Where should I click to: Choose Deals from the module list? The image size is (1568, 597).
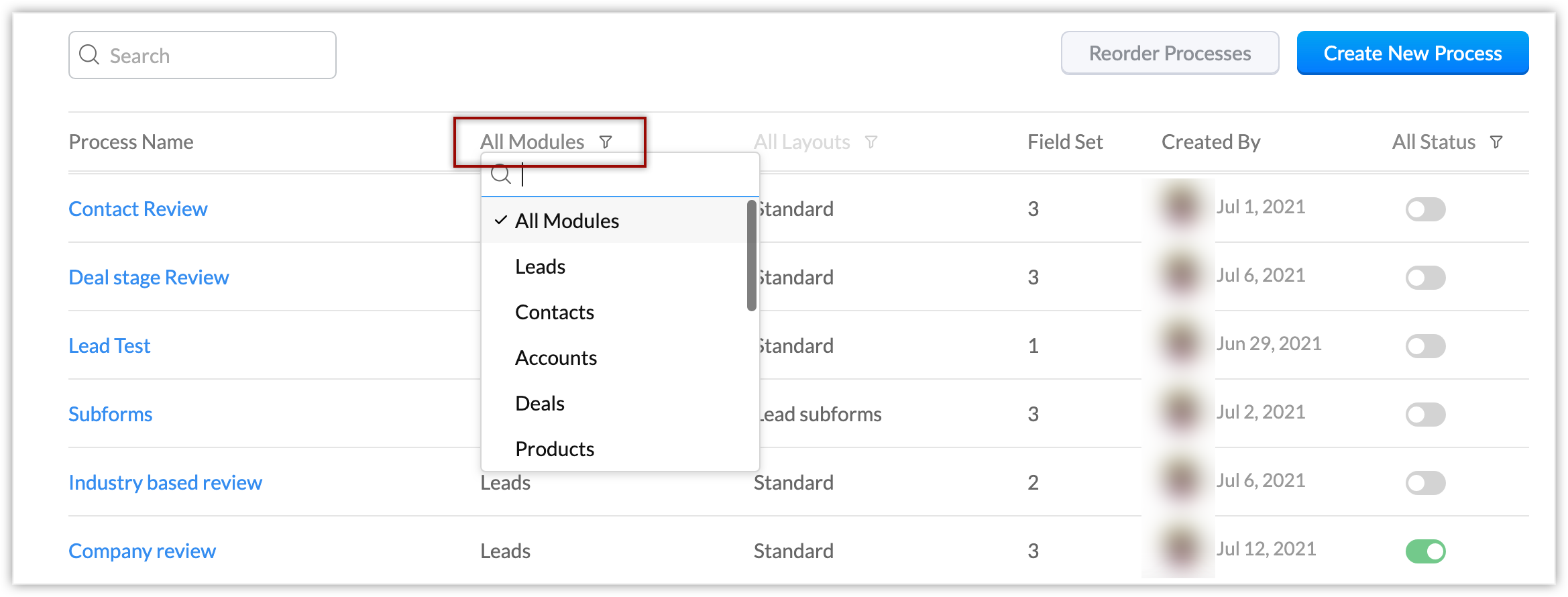(539, 404)
